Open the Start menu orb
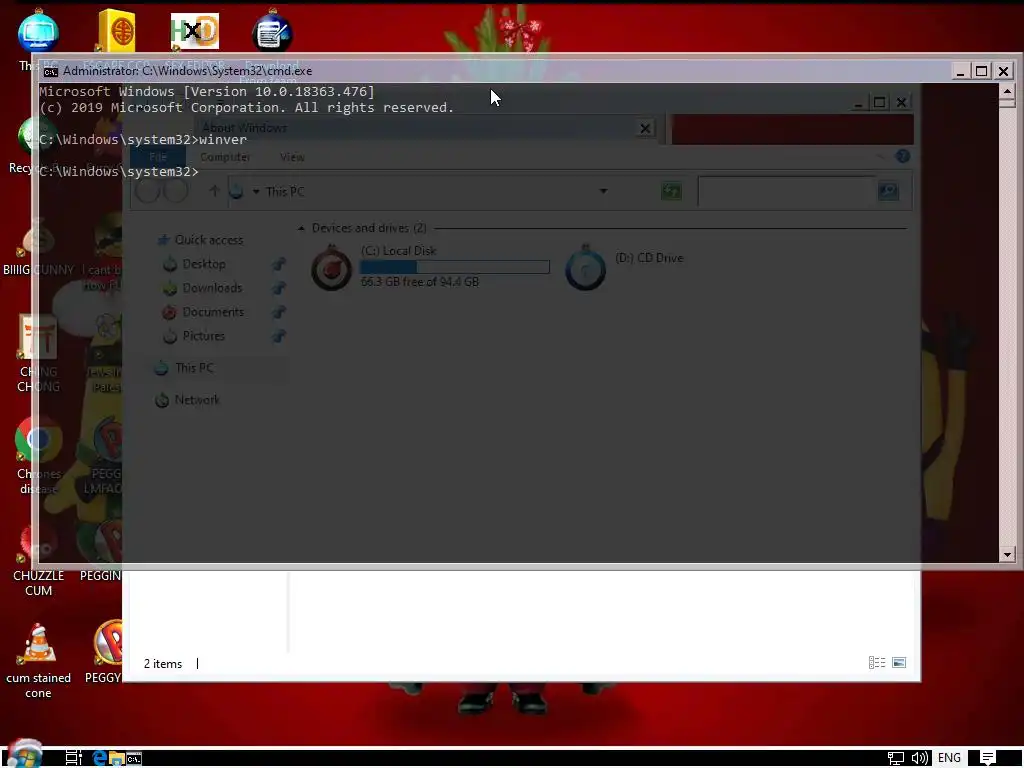This screenshot has height=768, width=1024. [25, 755]
